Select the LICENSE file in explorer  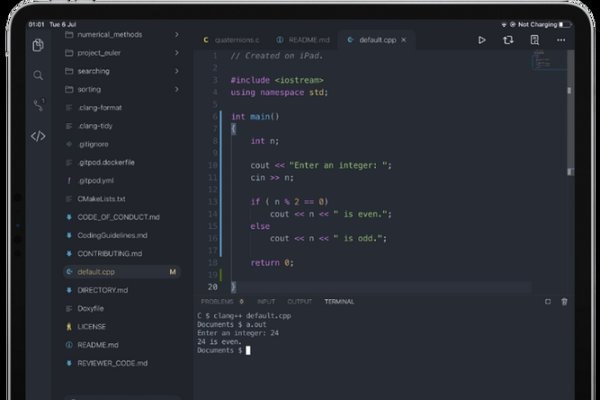click(x=91, y=326)
